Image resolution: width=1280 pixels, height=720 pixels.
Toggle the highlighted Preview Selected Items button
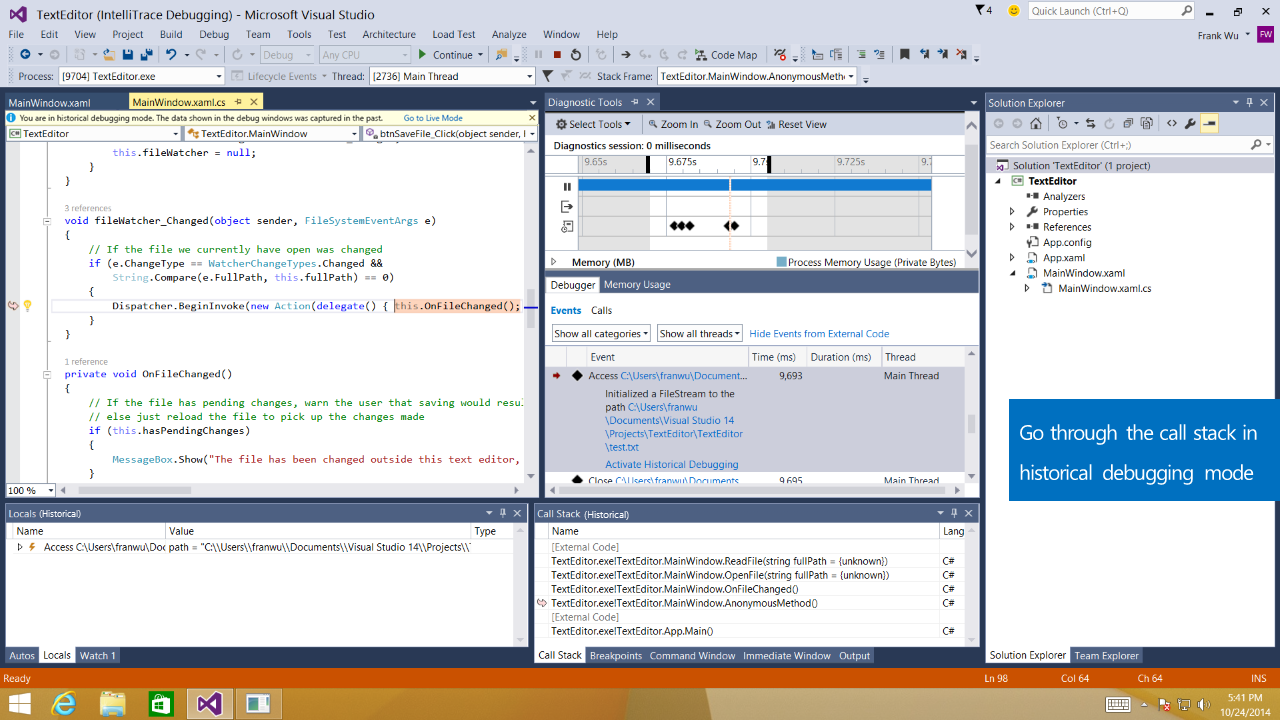tap(1209, 124)
